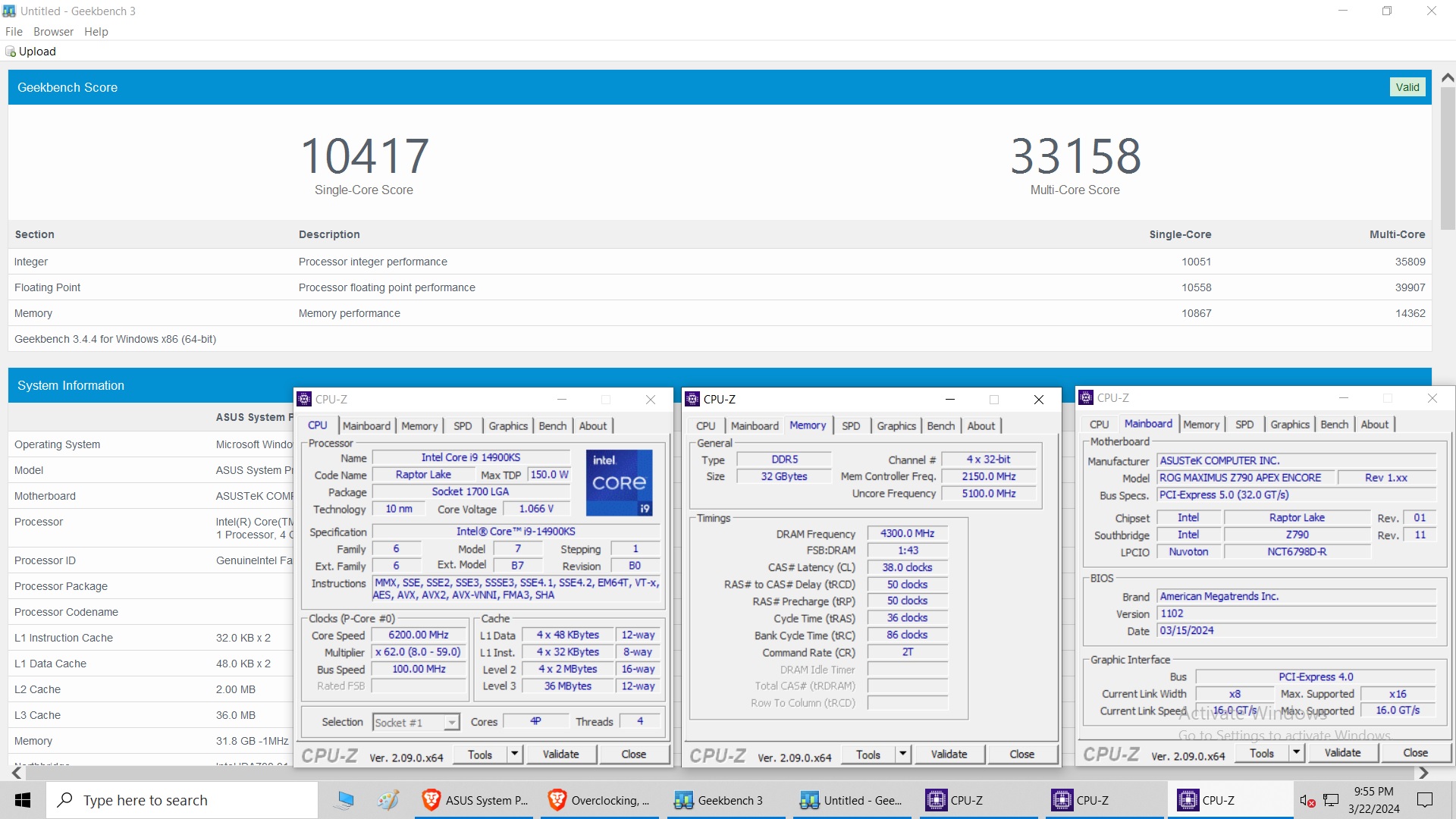Switch to third CPU-Z taskbar item
The image size is (1456, 819).
1231,800
